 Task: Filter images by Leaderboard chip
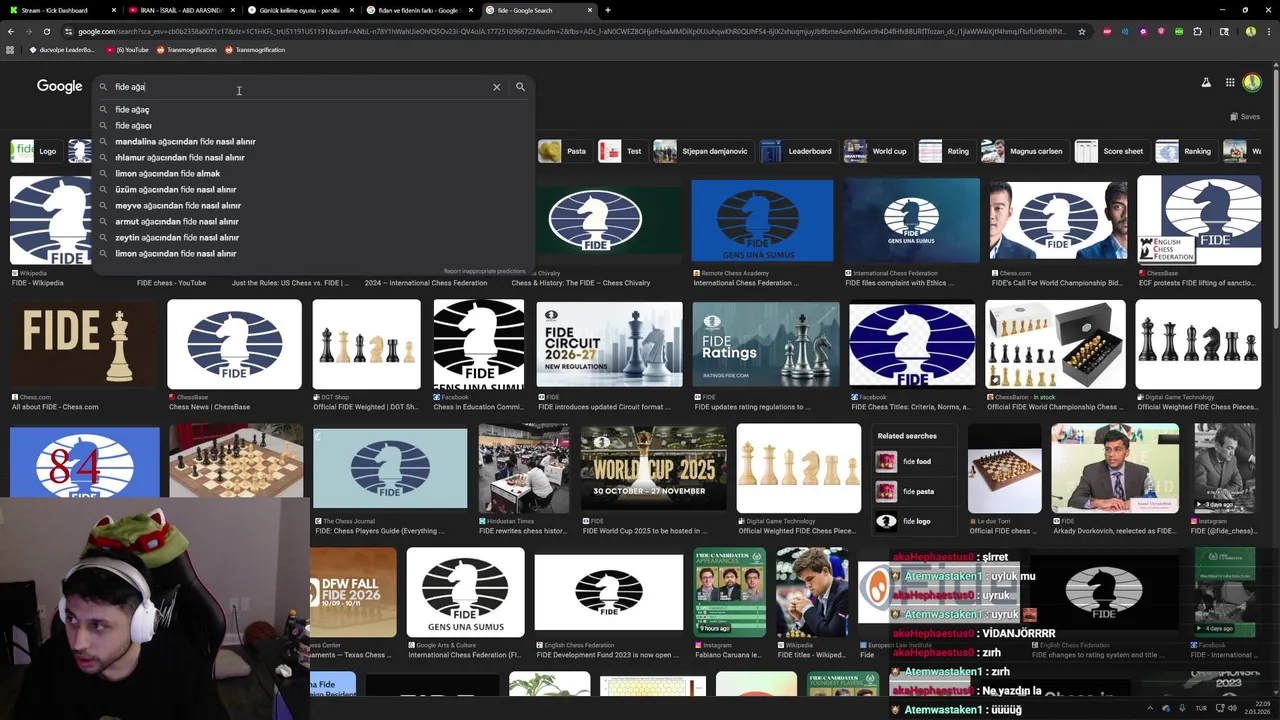(x=797, y=151)
